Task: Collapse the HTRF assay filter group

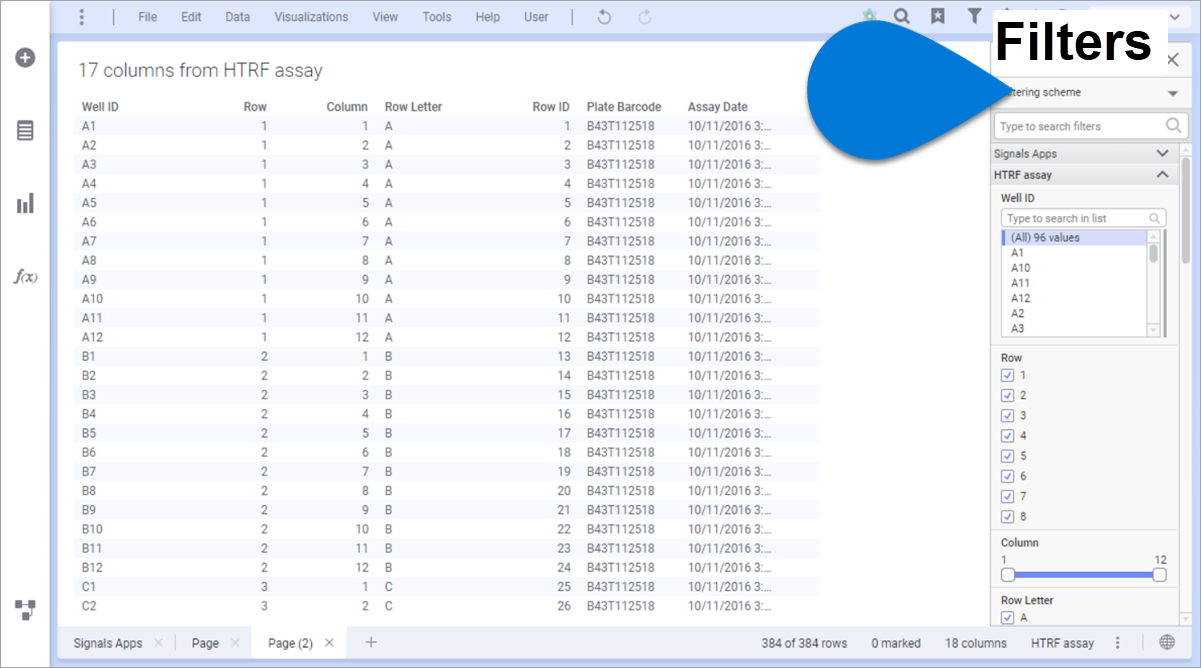Action: [1162, 175]
